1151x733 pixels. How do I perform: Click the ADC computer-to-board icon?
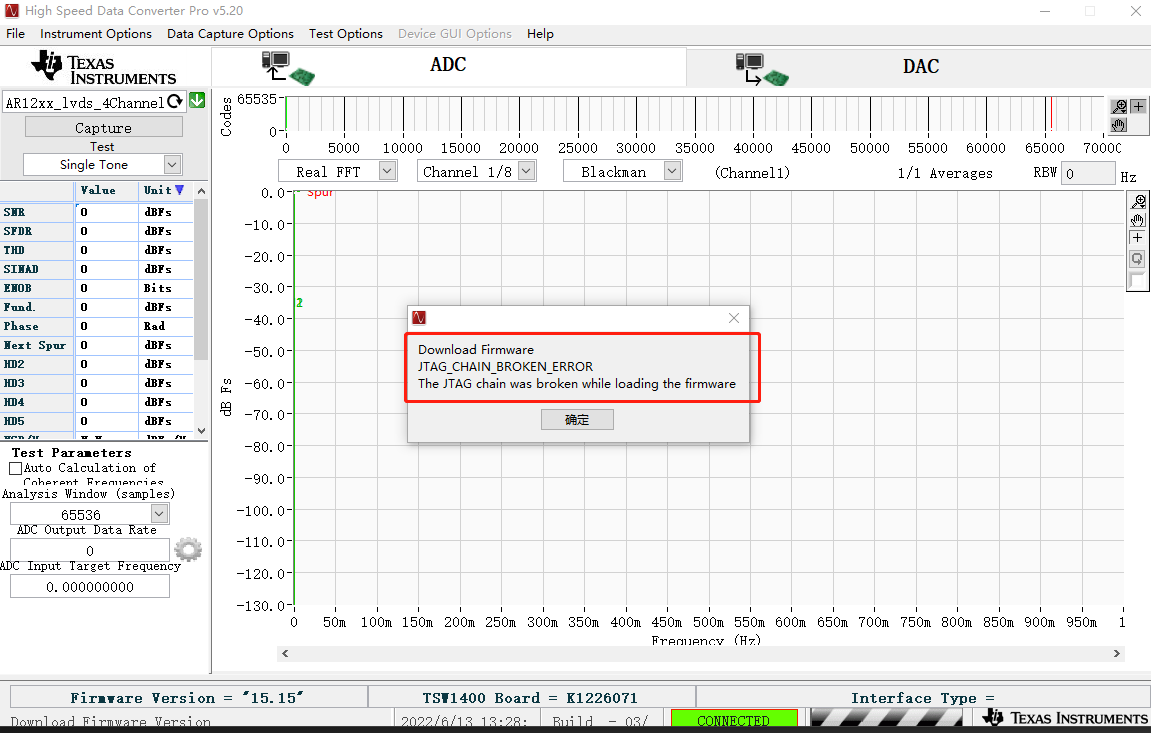coord(288,68)
